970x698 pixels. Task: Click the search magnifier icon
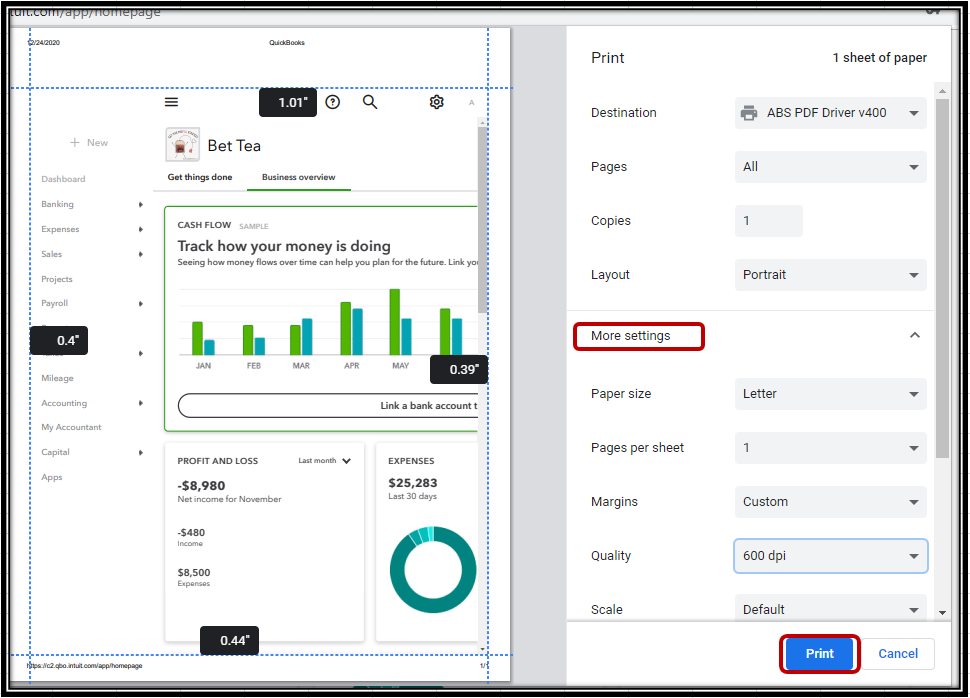coord(370,102)
